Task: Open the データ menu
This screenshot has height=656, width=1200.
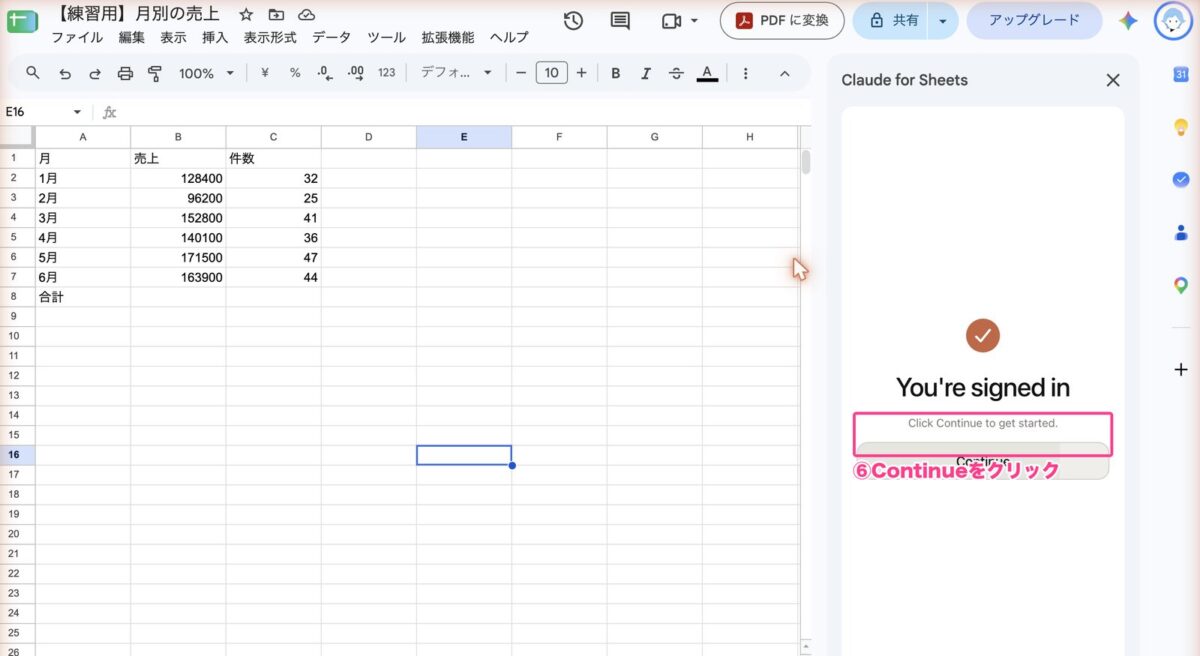Action: tap(332, 37)
